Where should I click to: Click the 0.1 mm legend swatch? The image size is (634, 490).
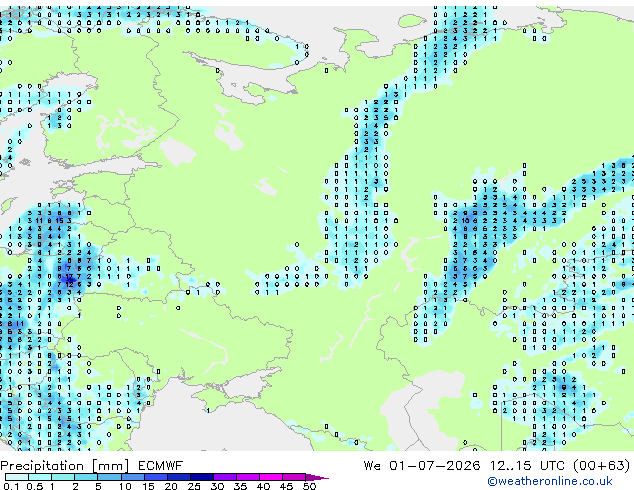[x=17, y=477]
